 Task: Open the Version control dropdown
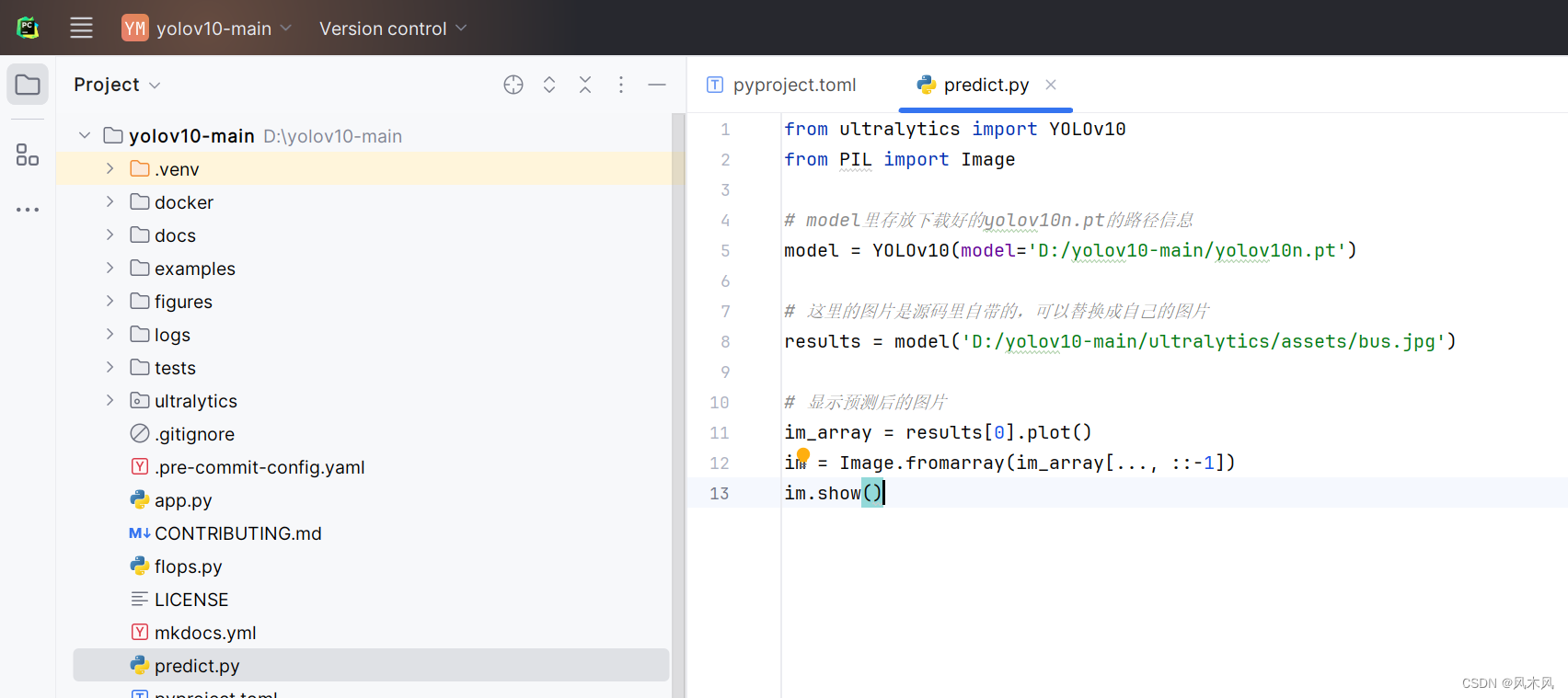click(x=394, y=29)
